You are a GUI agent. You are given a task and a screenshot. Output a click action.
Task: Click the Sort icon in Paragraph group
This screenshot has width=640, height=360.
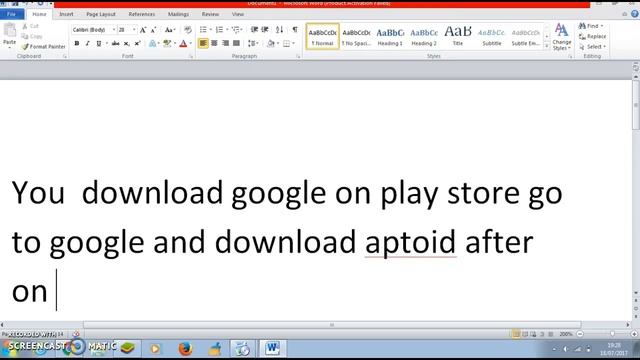click(279, 29)
